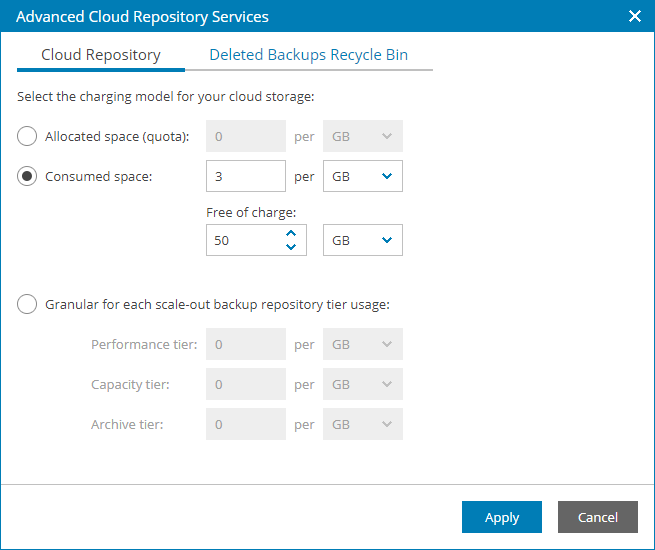This screenshot has height=550, width=655.
Task: Open Archive tier unit dropdown
Action: click(x=363, y=424)
